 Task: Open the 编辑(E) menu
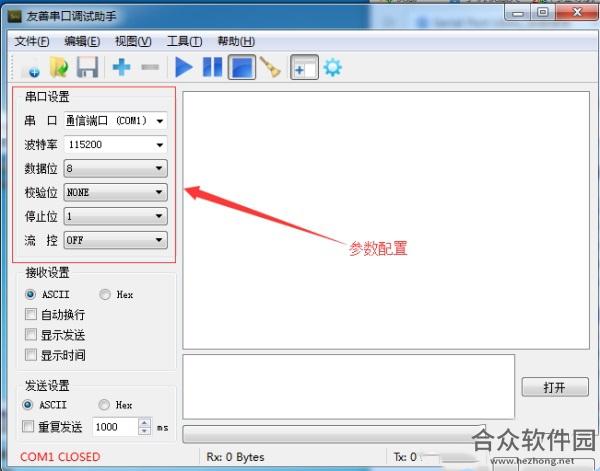click(82, 41)
